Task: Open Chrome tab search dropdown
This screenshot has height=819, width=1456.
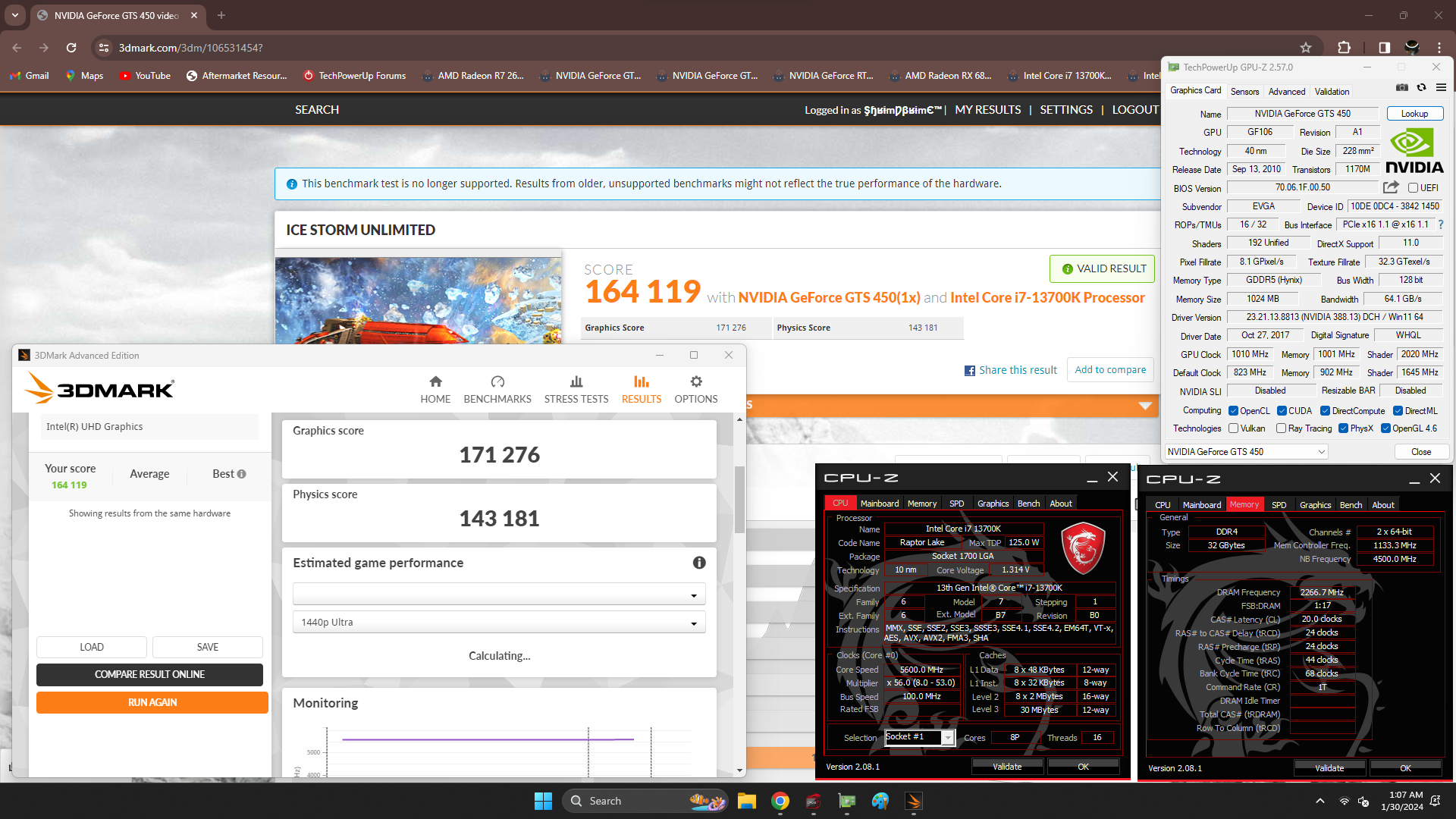Action: point(15,15)
